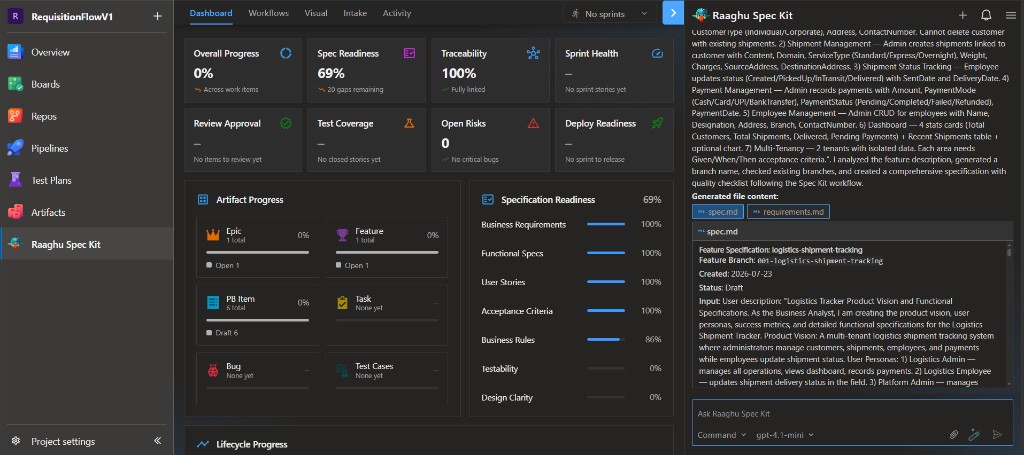This screenshot has width=1024, height=455.
Task: Click the Sprint Health gauge icon
Action: (x=658, y=54)
